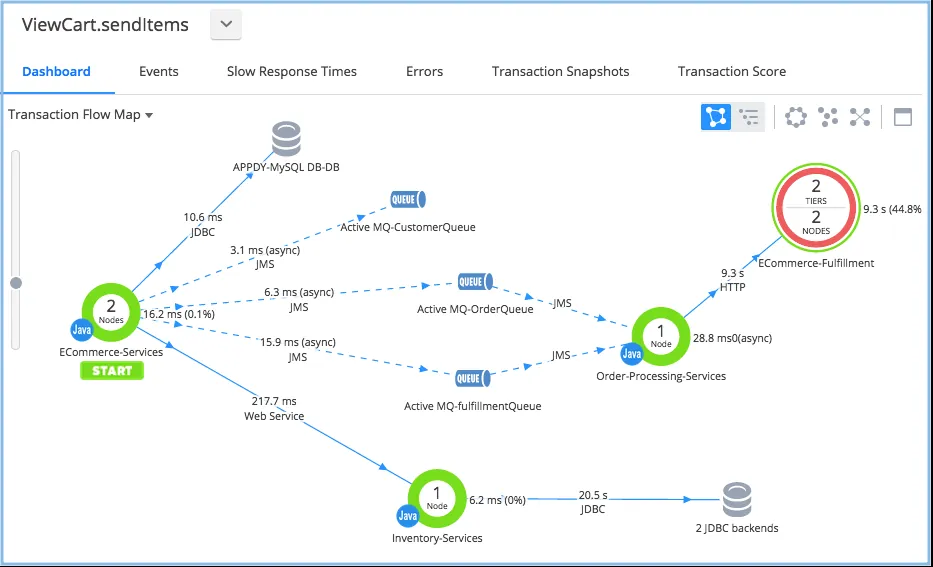Viewport: 933px width, 567px height.
Task: Click the Java badge on ECommerce-Services
Action: [x=82, y=330]
